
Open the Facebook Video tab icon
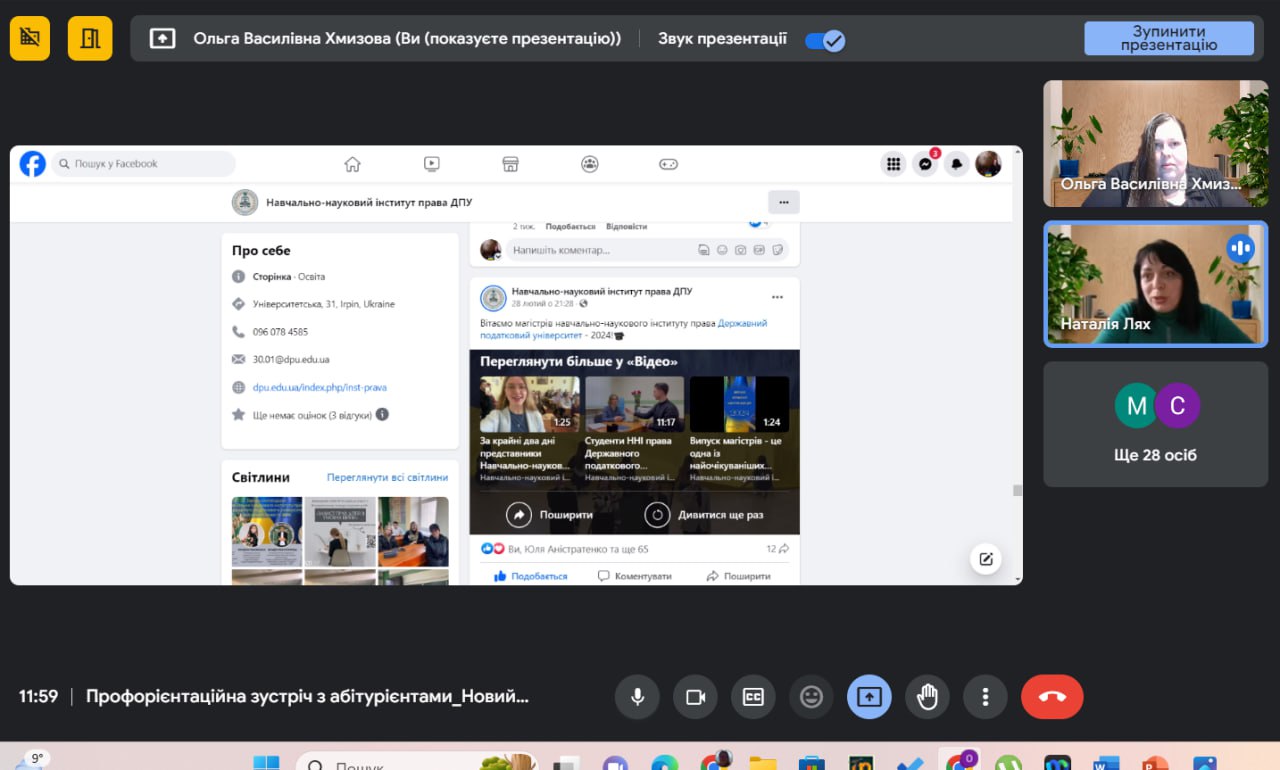[x=431, y=164]
